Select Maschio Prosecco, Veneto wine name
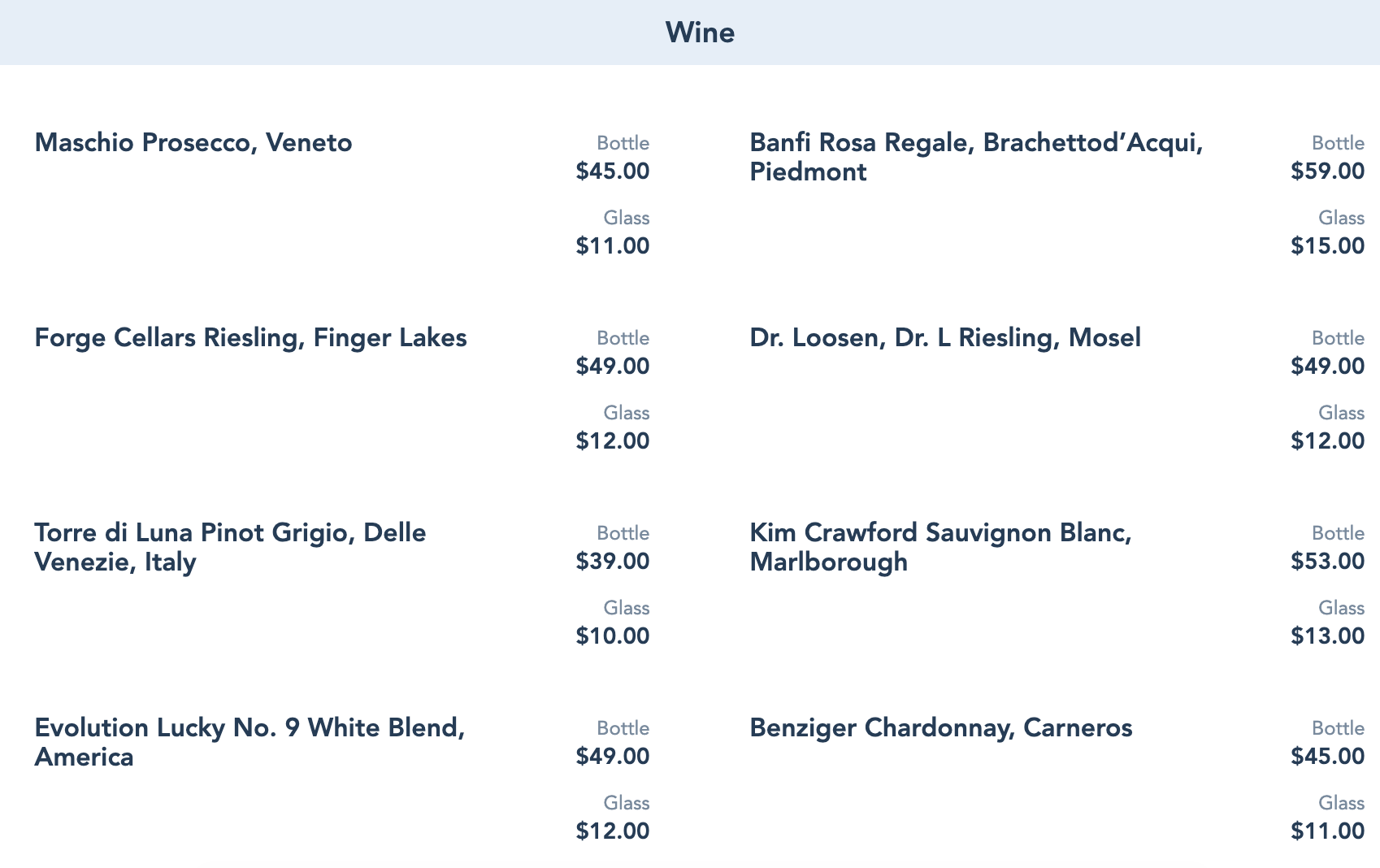The width and height of the screenshot is (1380, 868). click(193, 143)
